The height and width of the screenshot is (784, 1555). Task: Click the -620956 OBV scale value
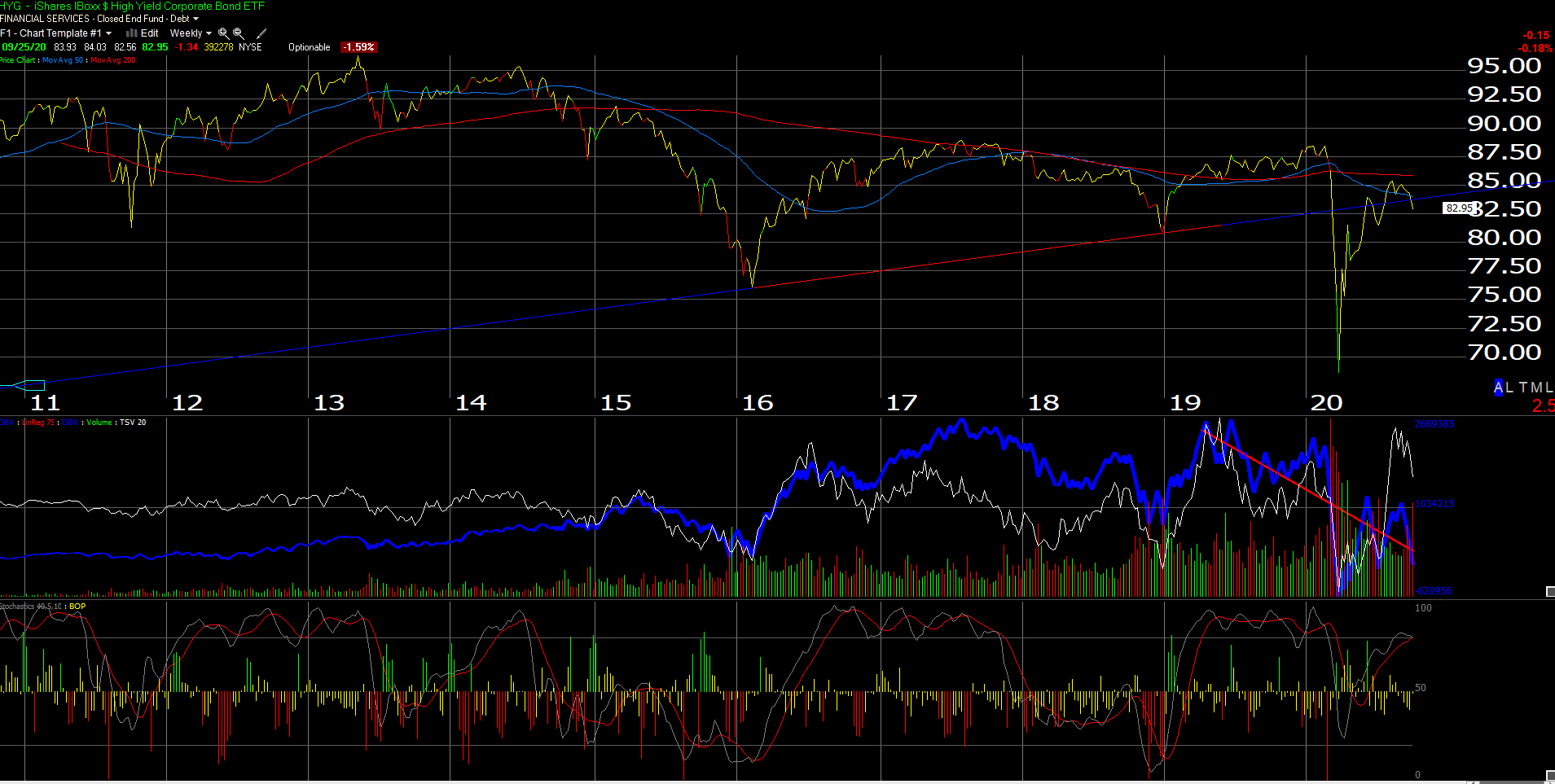click(1434, 591)
